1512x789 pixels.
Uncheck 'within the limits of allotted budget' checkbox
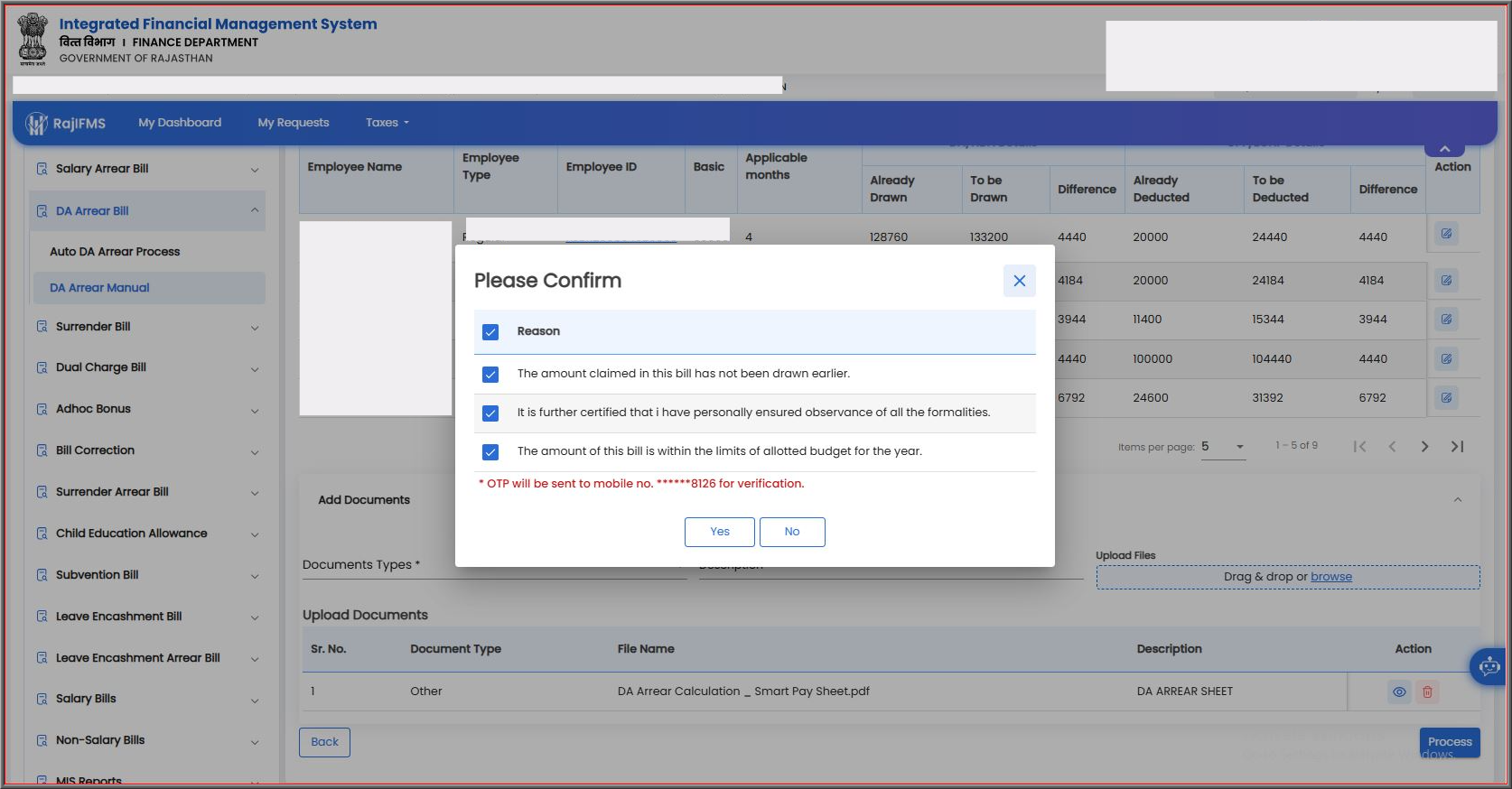point(490,451)
